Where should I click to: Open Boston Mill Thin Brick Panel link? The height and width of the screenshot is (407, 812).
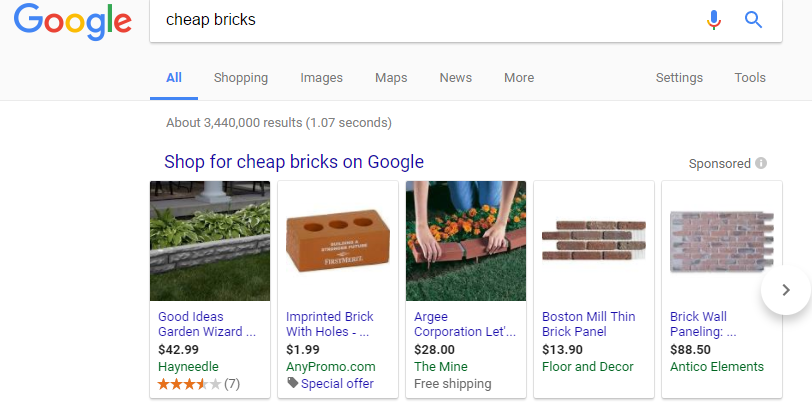(x=588, y=324)
